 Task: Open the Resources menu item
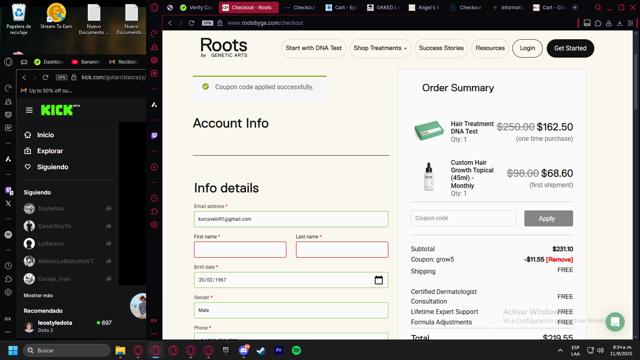click(490, 48)
